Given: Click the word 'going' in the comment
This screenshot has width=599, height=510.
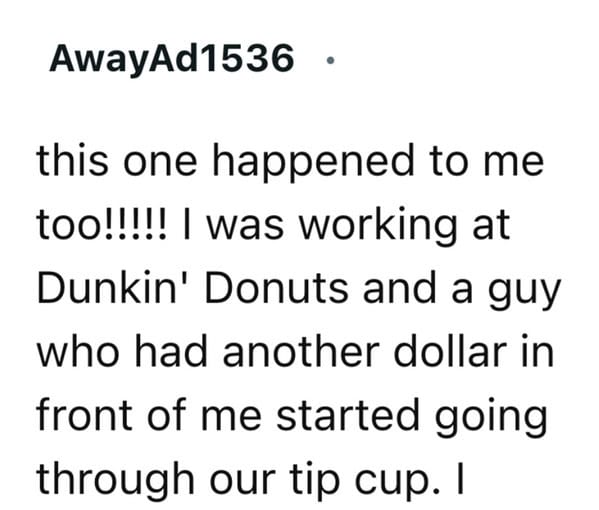Looking at the screenshot, I should 491,418.
